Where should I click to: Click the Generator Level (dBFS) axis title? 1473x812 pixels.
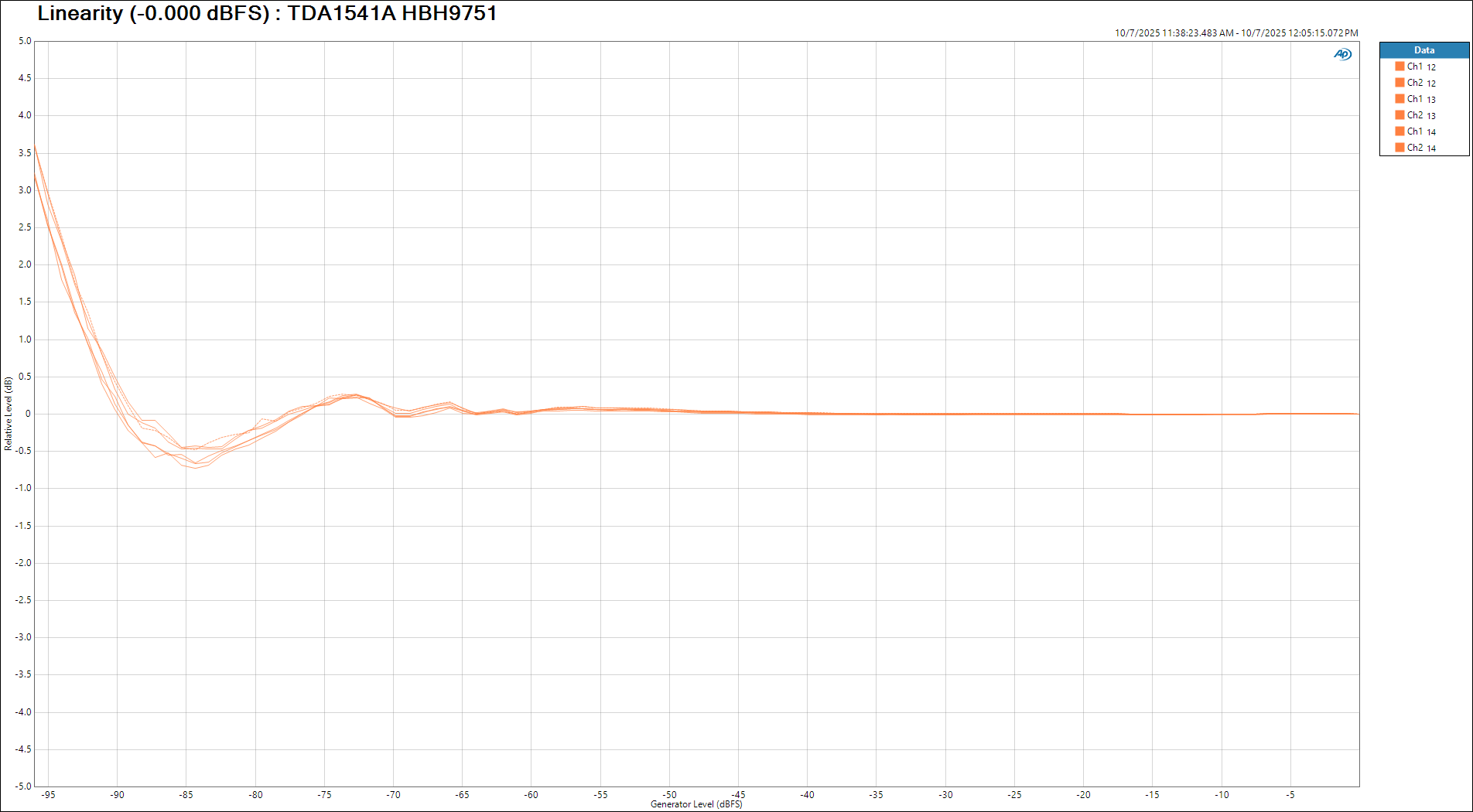click(695, 804)
